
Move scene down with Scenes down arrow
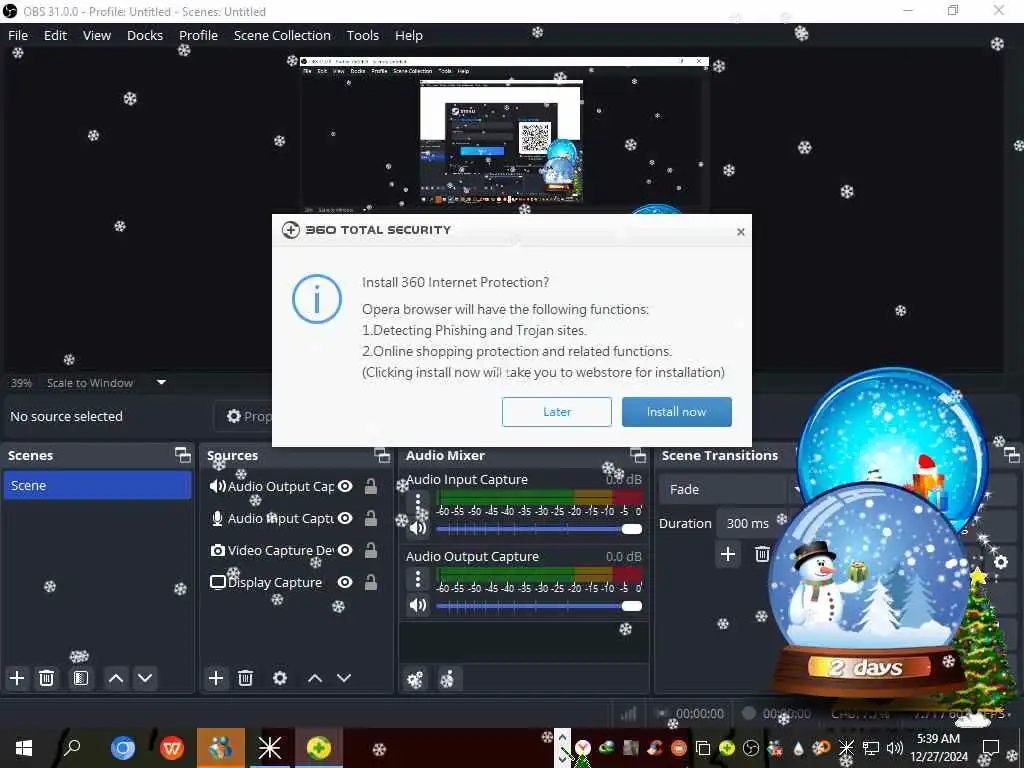(x=145, y=678)
